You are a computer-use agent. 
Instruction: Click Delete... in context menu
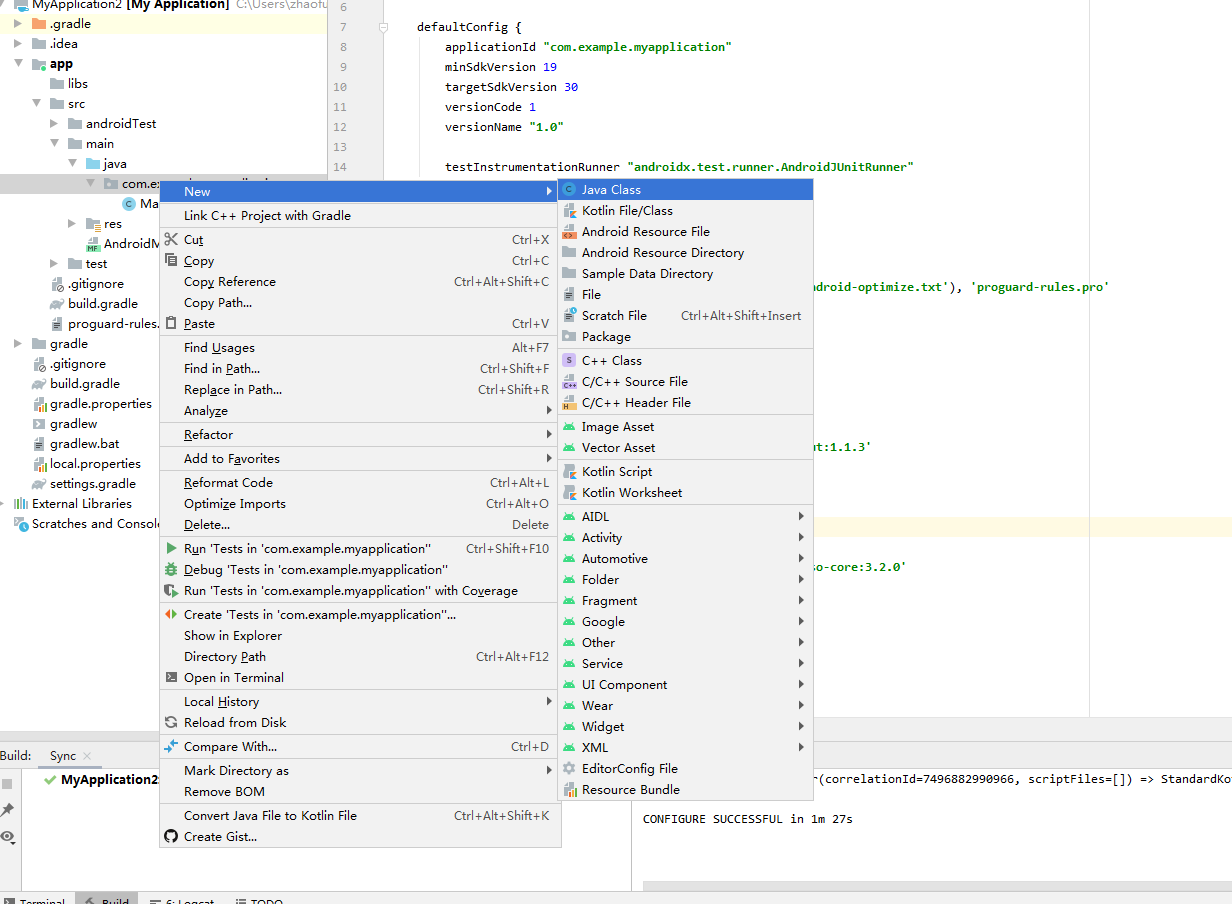[360, 524]
